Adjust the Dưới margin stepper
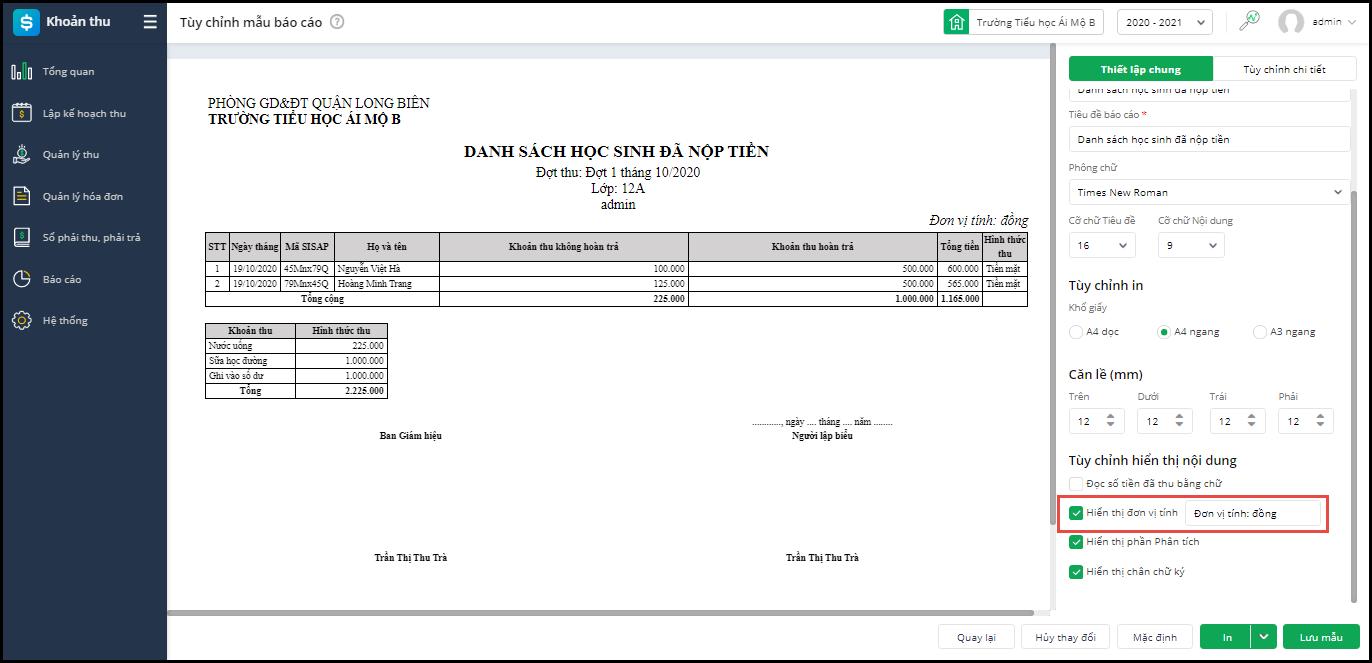The image size is (1372, 663). click(1180, 421)
